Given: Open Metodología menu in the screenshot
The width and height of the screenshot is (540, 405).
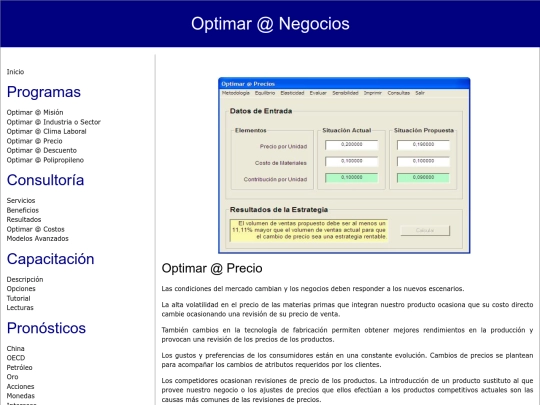Looking at the screenshot, I should (x=236, y=93).
